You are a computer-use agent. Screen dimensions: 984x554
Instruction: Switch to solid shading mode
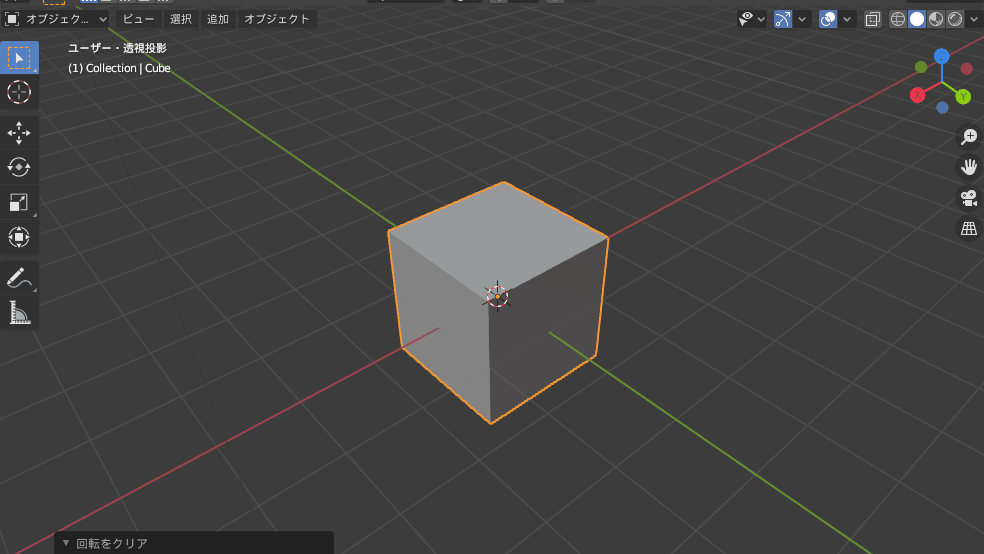coord(917,19)
